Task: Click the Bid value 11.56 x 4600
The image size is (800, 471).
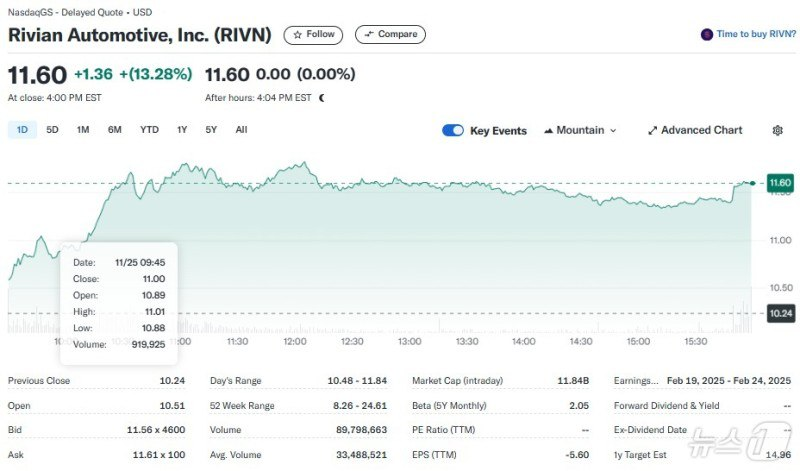Action: tap(156, 430)
